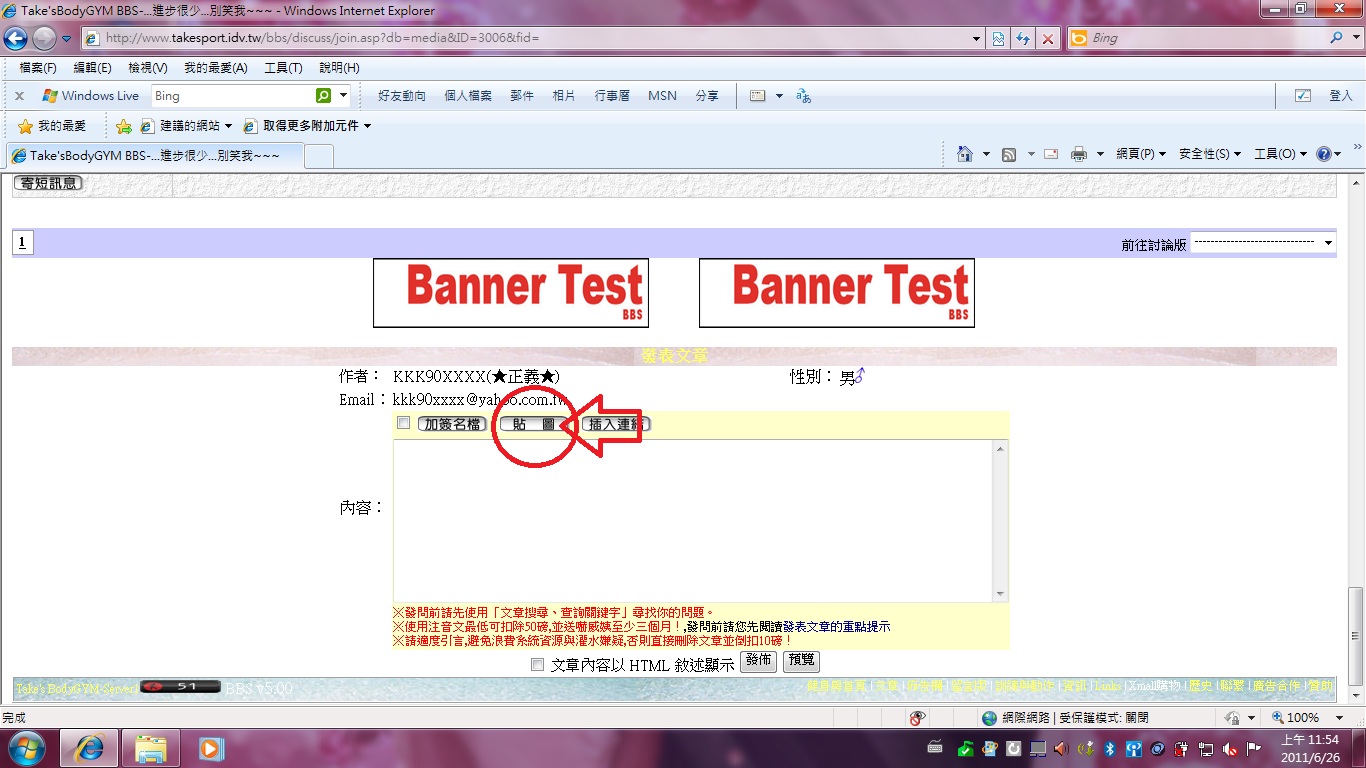Expand the 工具(O) command bar menu
The height and width of the screenshot is (768, 1366).
coord(1280,154)
